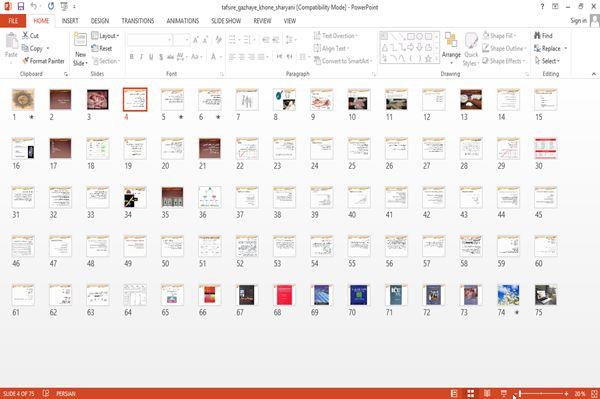This screenshot has width=600, height=399.
Task: Open the Layout dropdown
Action: (x=105, y=36)
